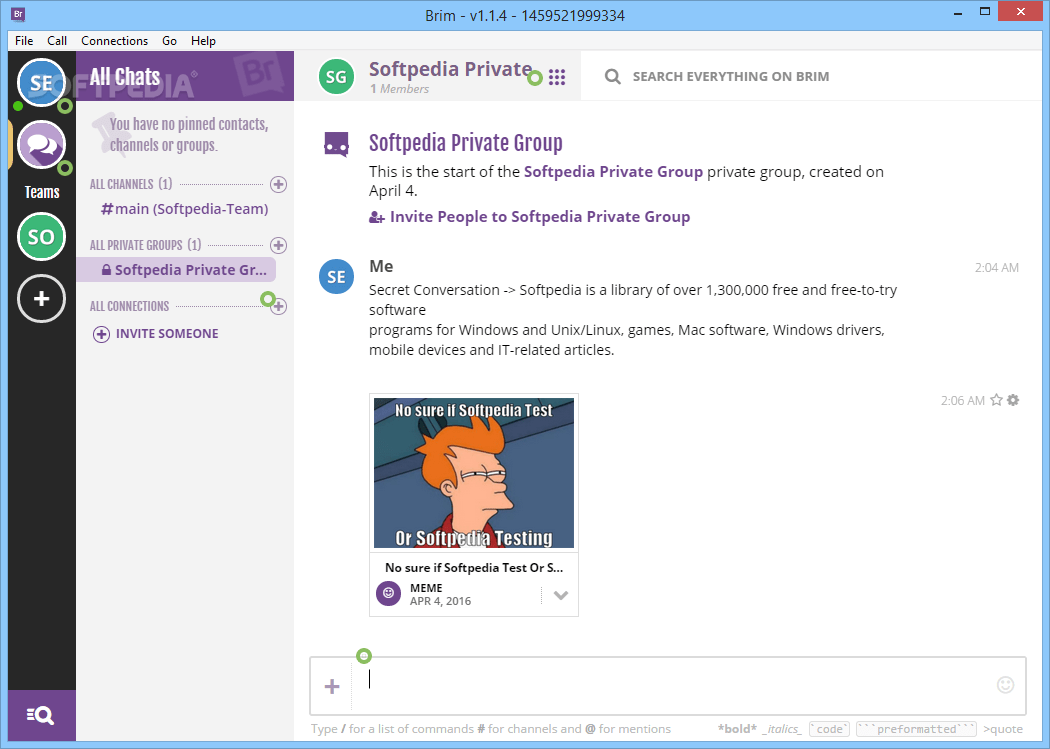Viewport: 1050px width, 749px height.
Task: Star the 2:06 AM message
Action: click(996, 400)
